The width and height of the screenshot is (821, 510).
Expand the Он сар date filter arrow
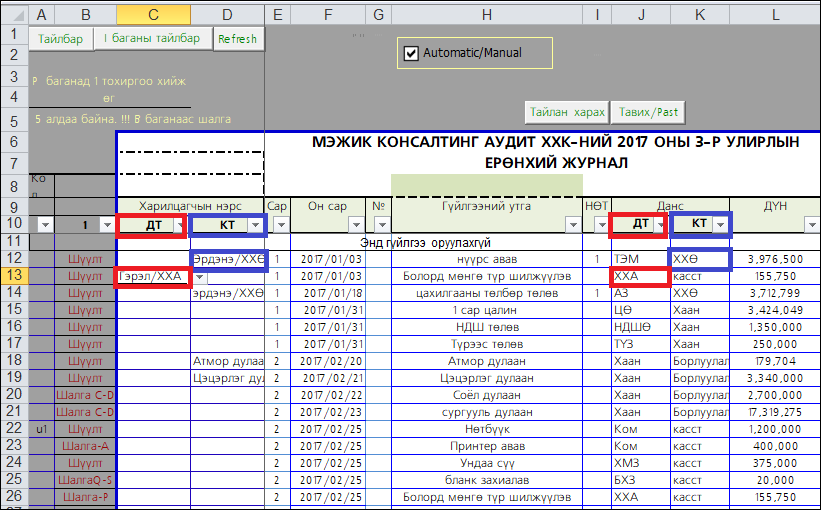pos(357,226)
